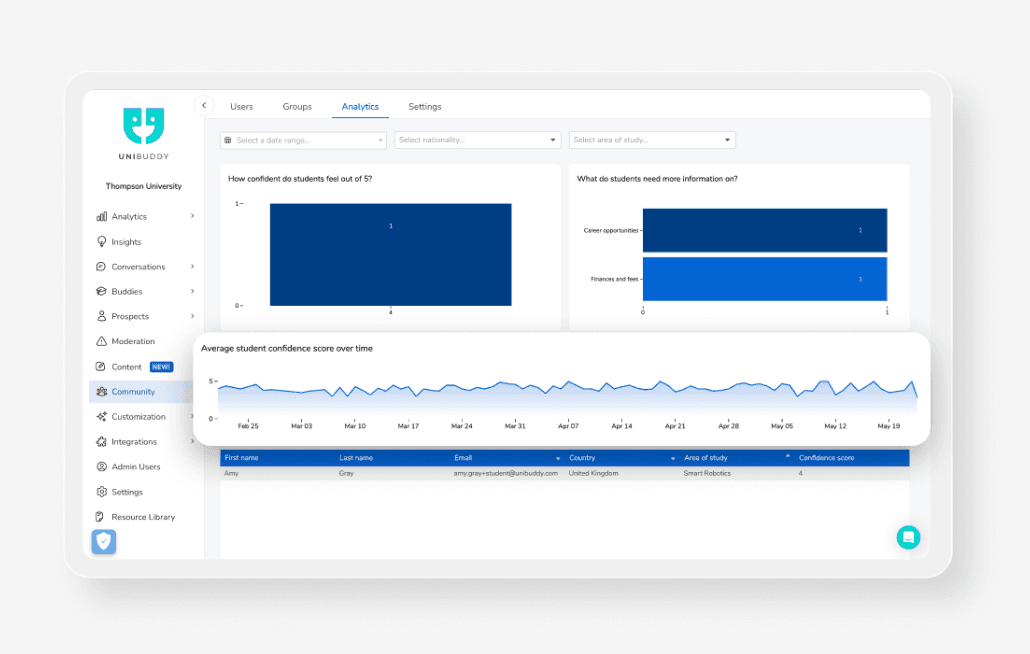This screenshot has height=654, width=1030.
Task: Click the Unibuddy logo
Action: pos(144,133)
